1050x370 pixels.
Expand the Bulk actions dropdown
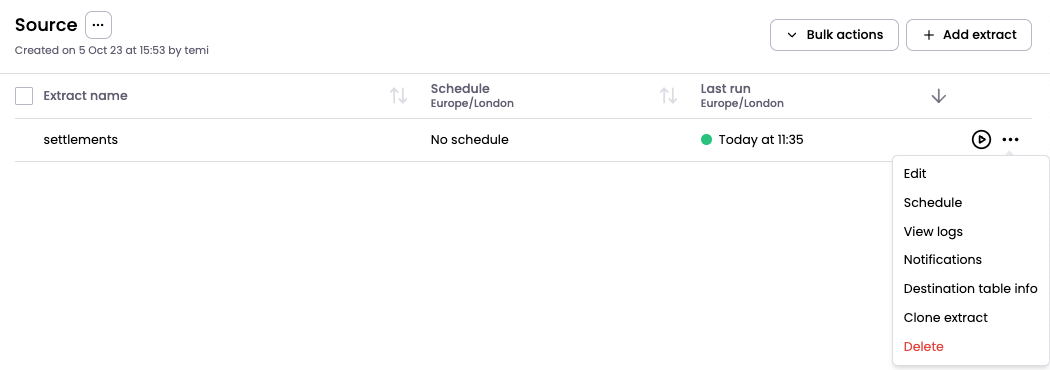coord(834,35)
